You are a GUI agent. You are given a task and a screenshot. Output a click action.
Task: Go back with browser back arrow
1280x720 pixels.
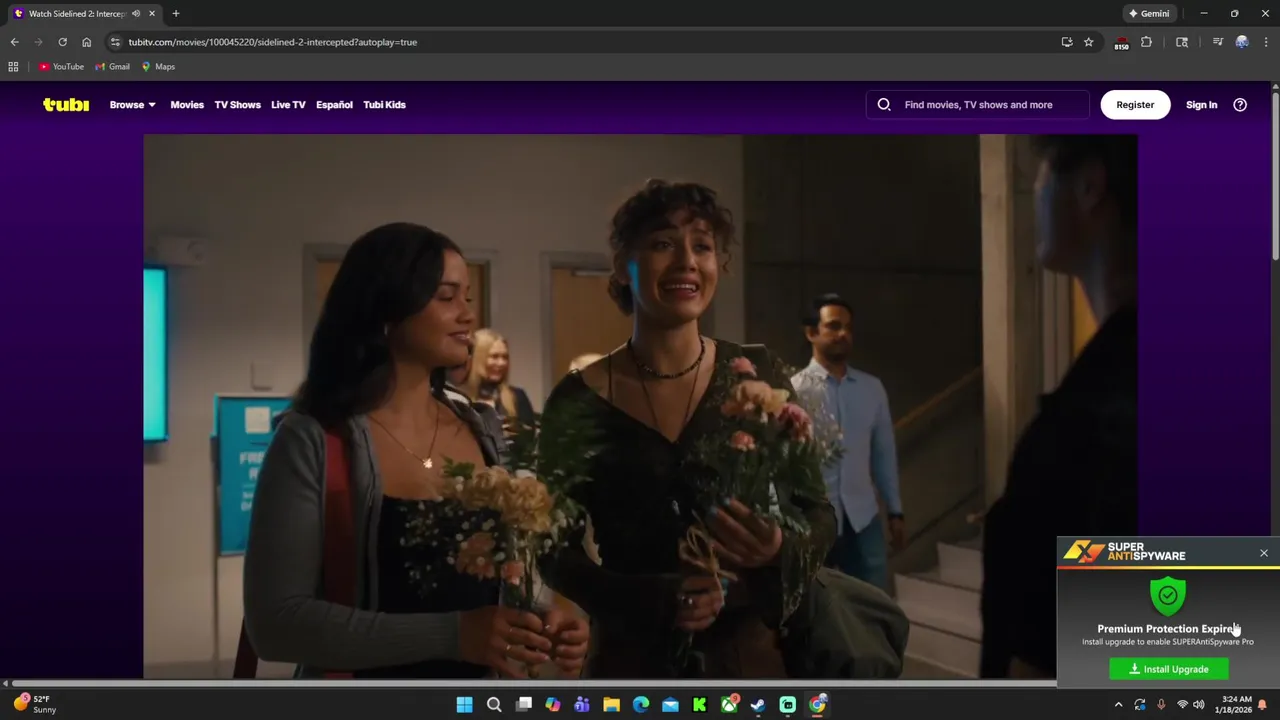click(x=14, y=42)
